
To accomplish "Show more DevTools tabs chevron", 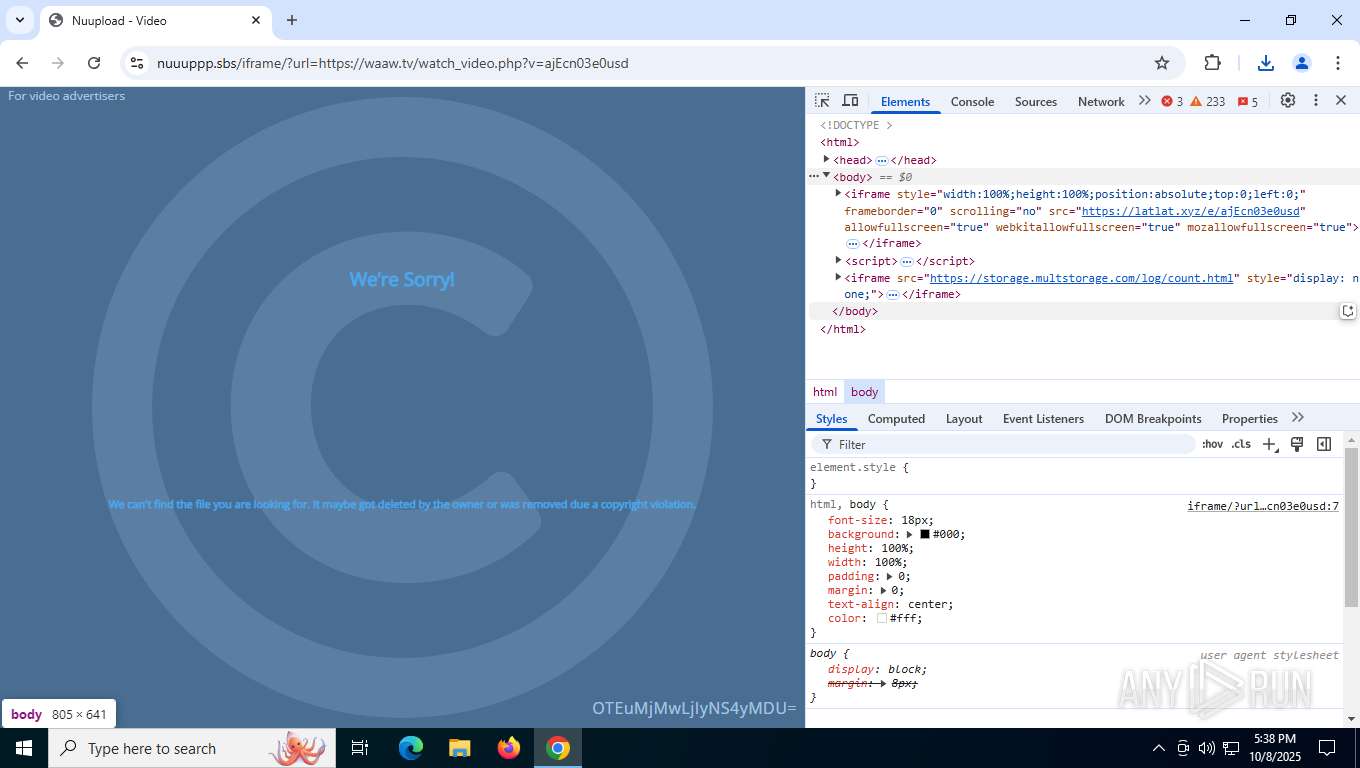I will click(1145, 101).
